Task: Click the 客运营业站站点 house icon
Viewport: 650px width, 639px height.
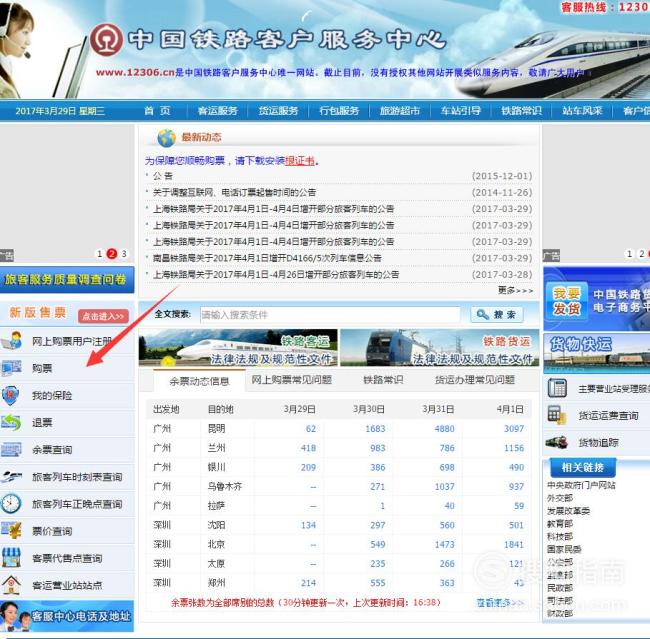Action: 11,585
